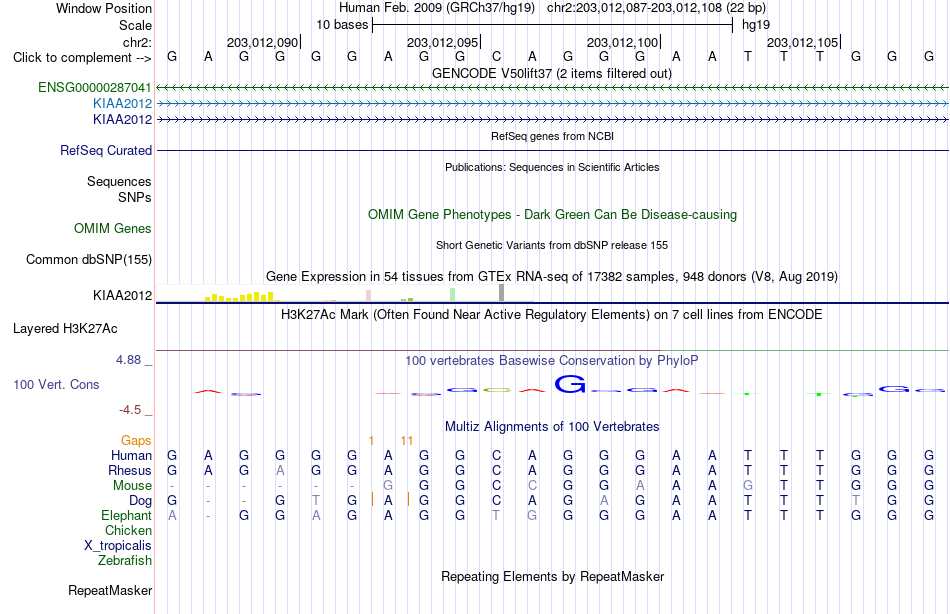Click the 203,012,105 position marker

803,42
